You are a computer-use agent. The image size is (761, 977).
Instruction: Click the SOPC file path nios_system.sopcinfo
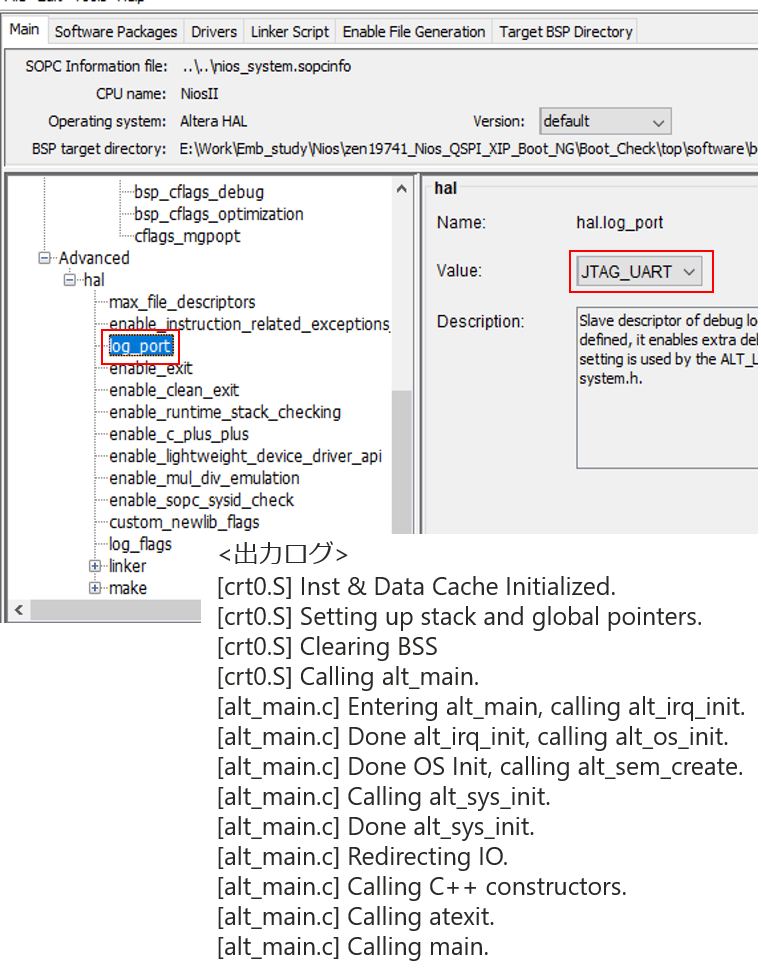tap(267, 67)
